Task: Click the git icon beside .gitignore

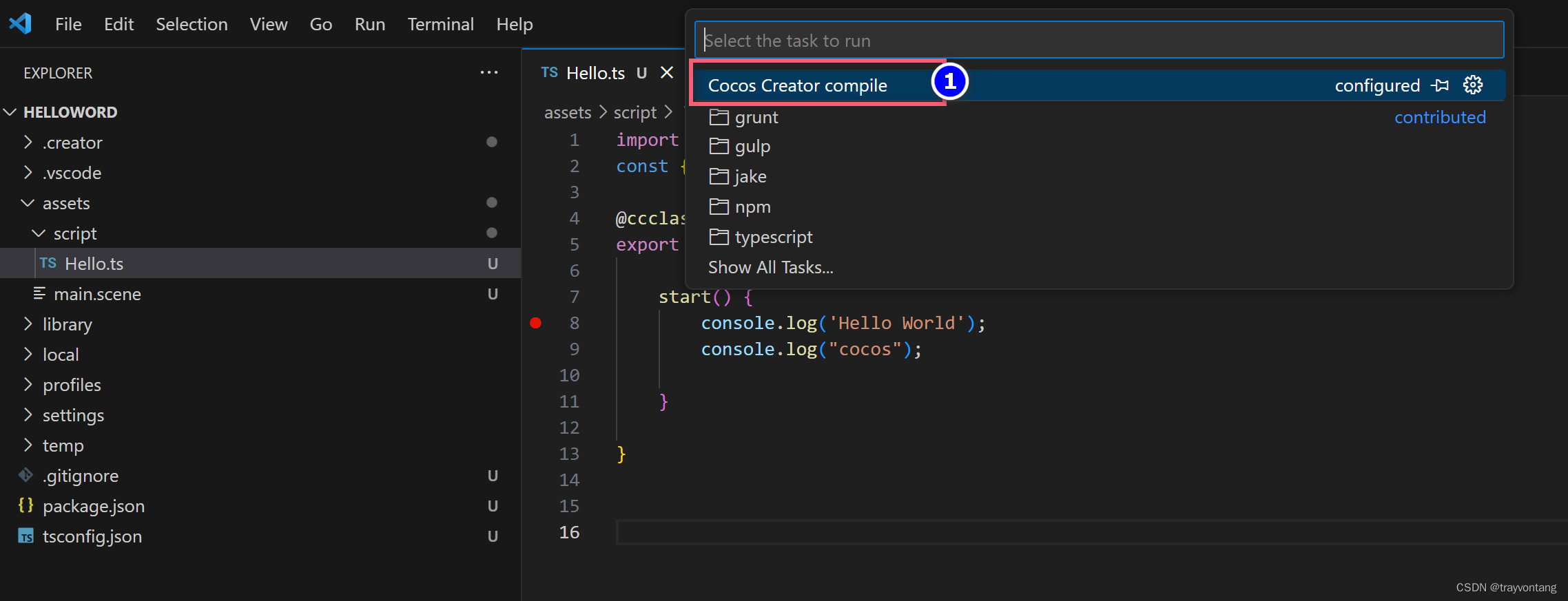Action: tap(25, 475)
